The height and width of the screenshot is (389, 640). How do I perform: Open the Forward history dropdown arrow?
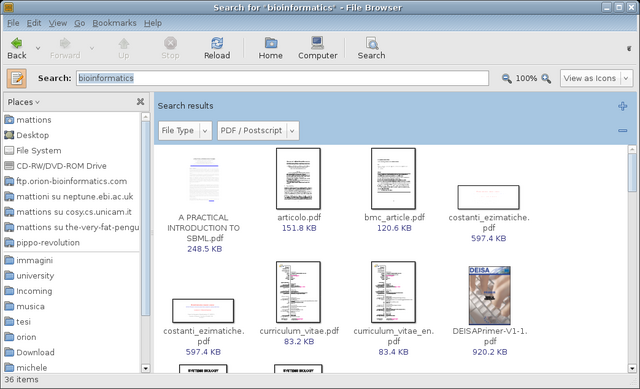[92, 48]
